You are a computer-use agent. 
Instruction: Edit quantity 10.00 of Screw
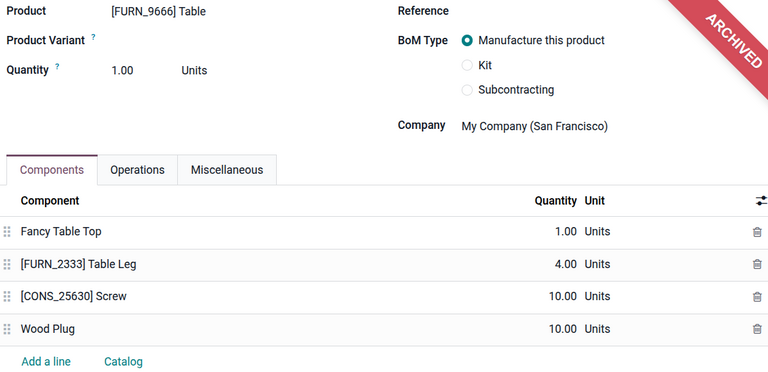click(563, 297)
